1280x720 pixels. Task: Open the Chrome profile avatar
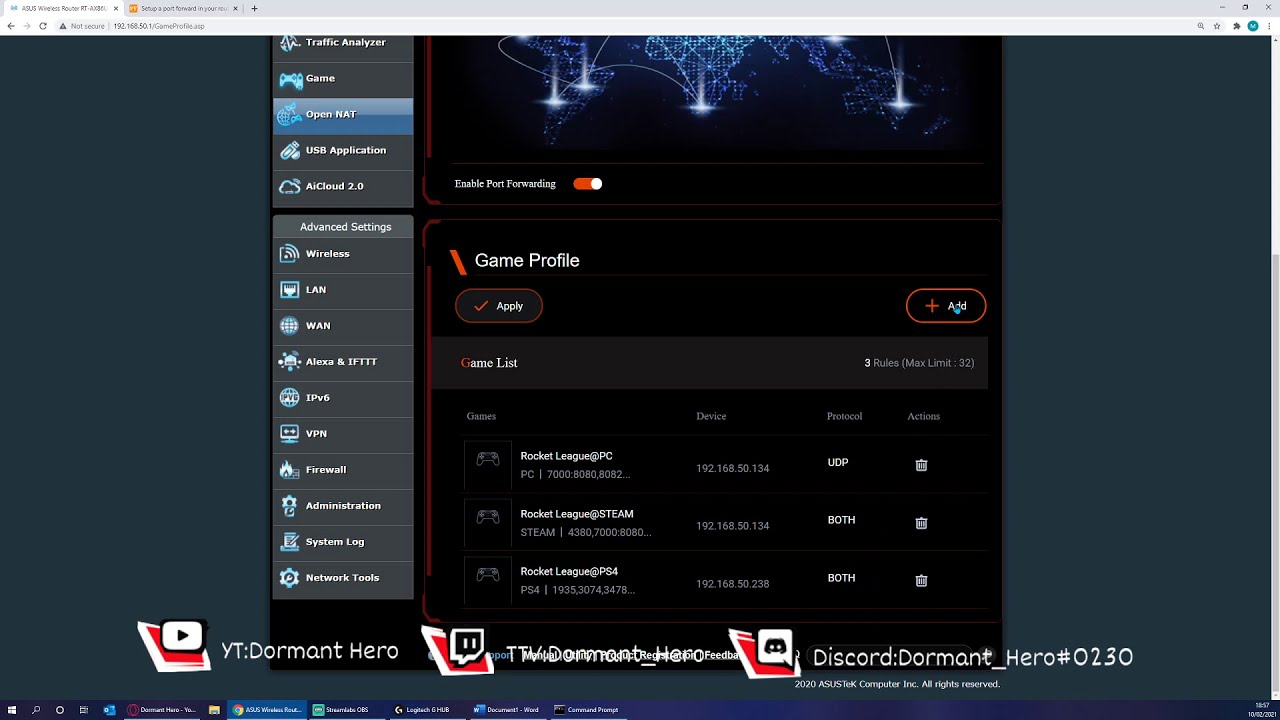click(1253, 26)
